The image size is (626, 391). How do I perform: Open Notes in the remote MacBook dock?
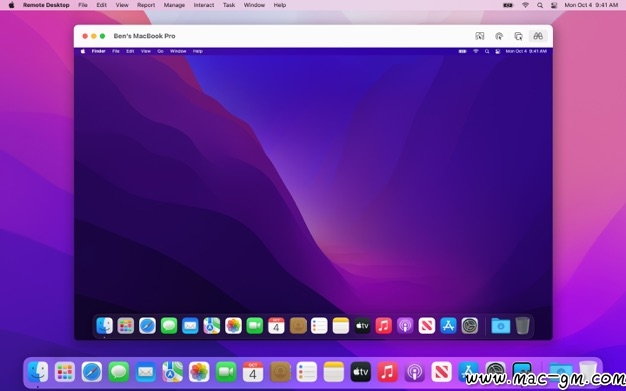(x=341, y=326)
